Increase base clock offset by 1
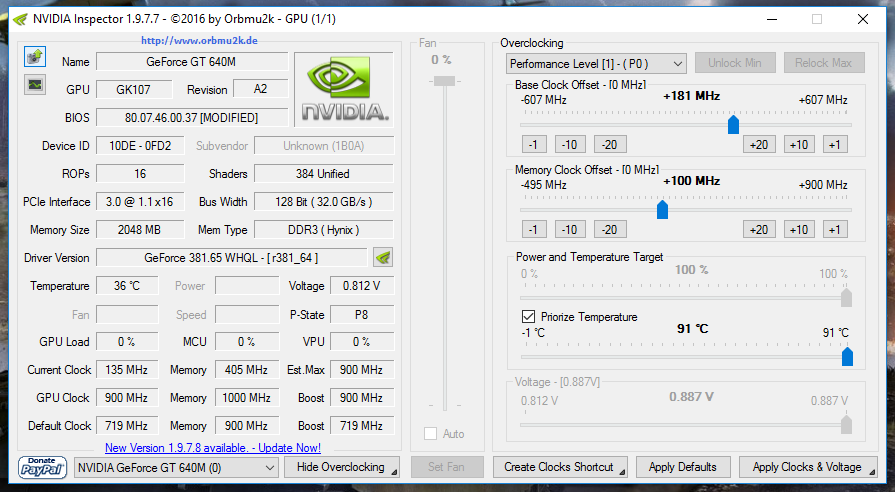895x492 pixels. pyautogui.click(x=835, y=144)
